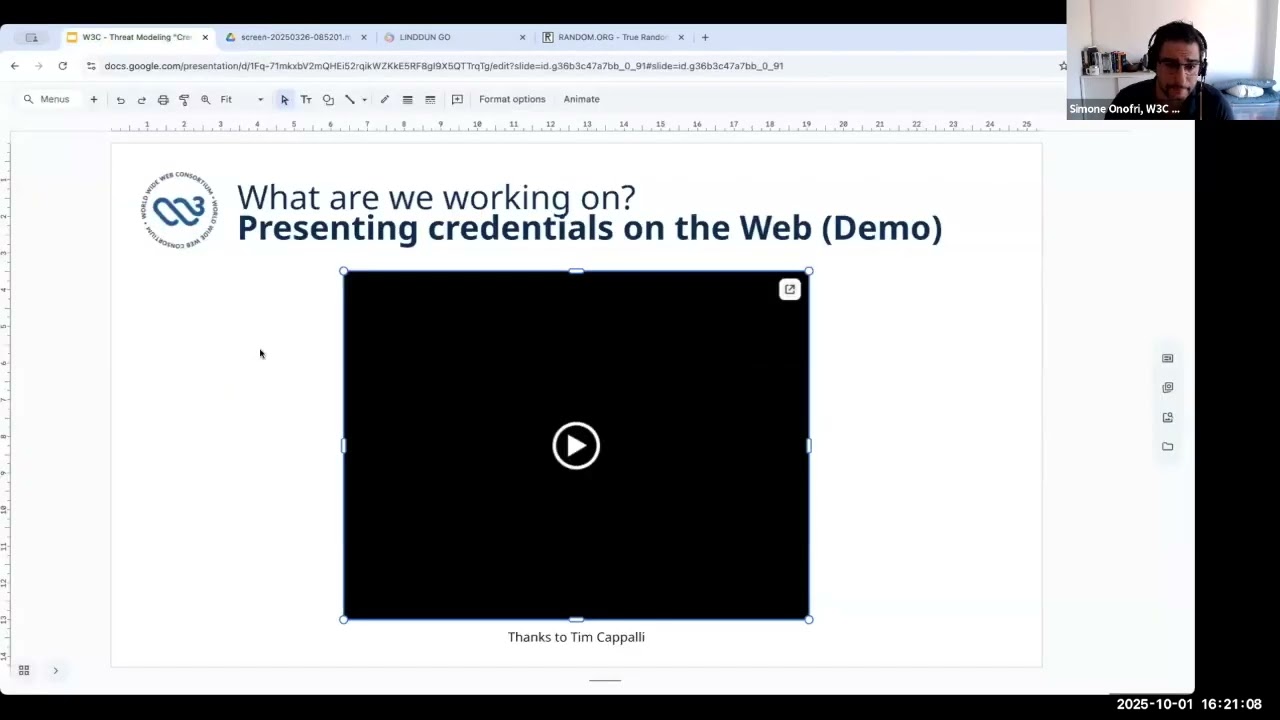This screenshot has width=1280, height=720.
Task: Search the Menus box
Action: coord(47,99)
